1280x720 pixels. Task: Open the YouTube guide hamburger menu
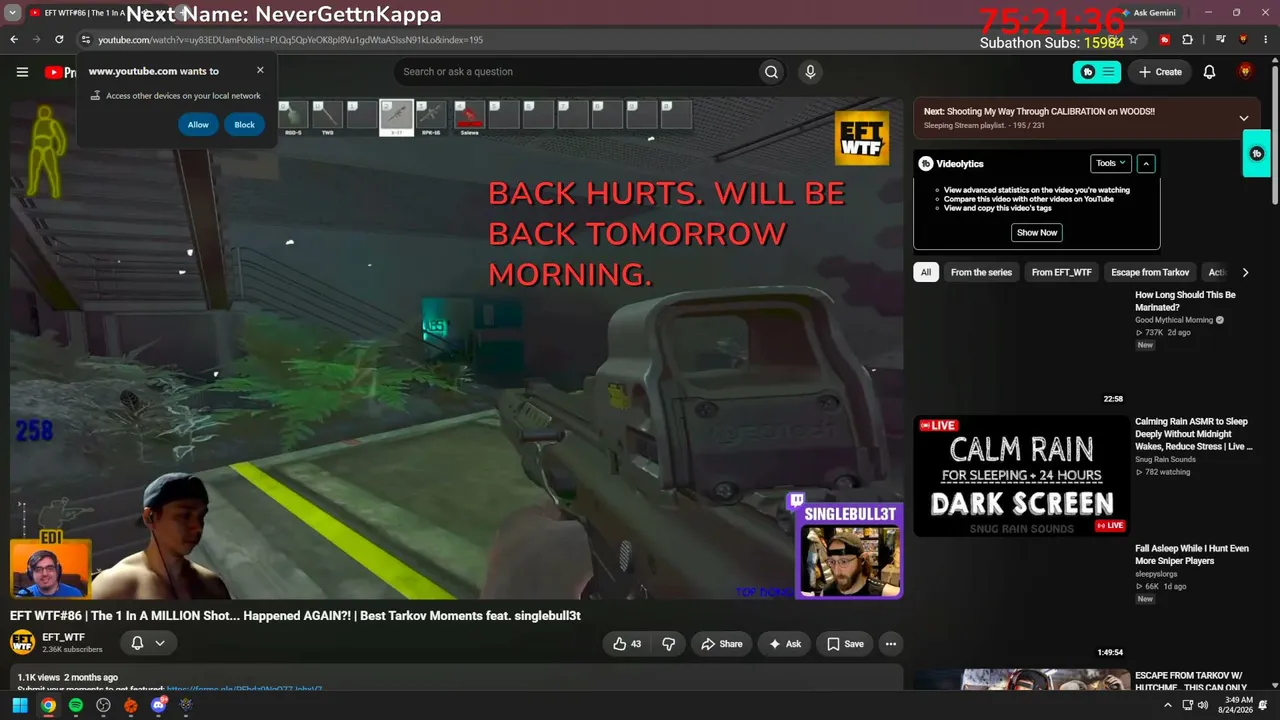tap(22, 72)
